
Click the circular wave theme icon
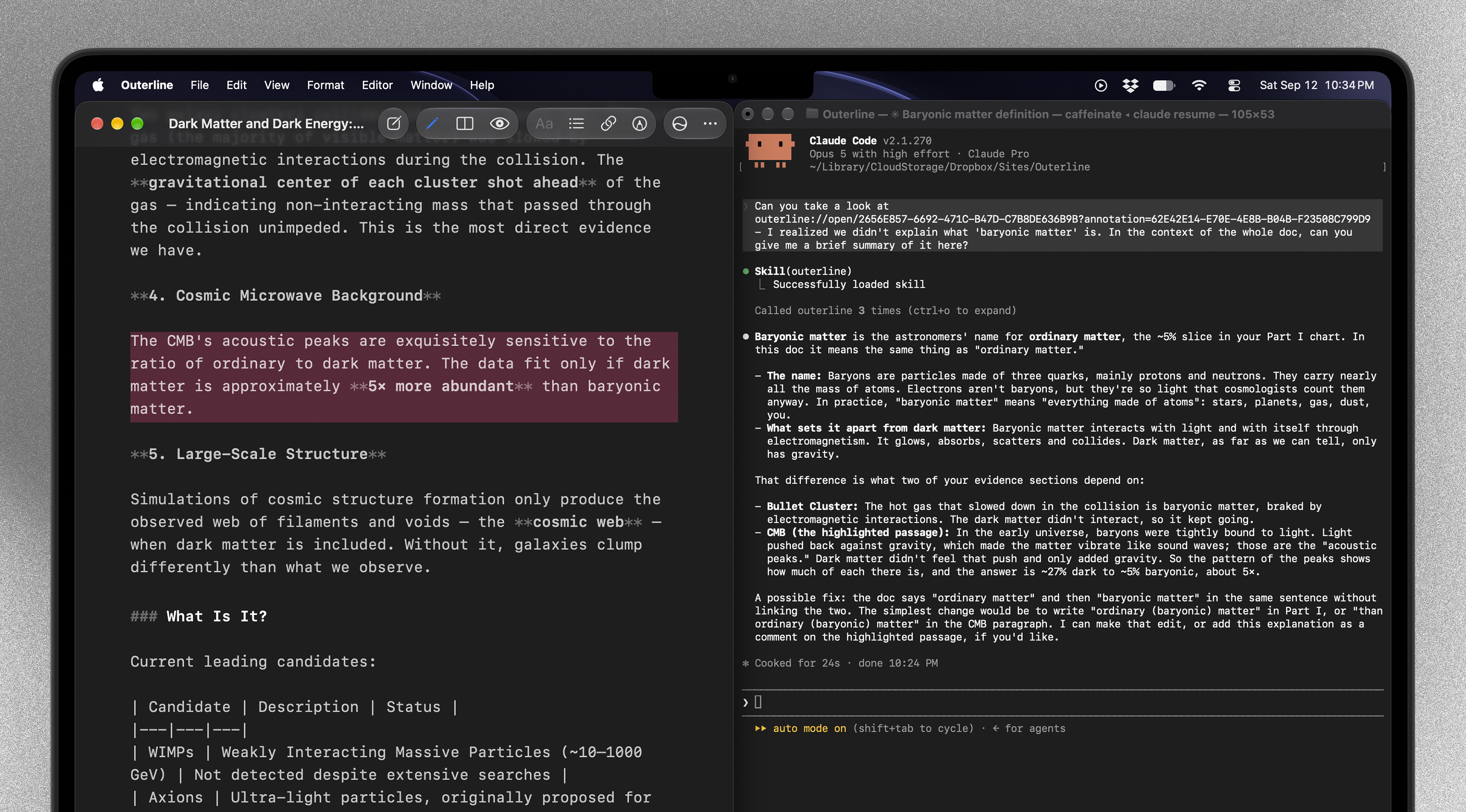[679, 124]
